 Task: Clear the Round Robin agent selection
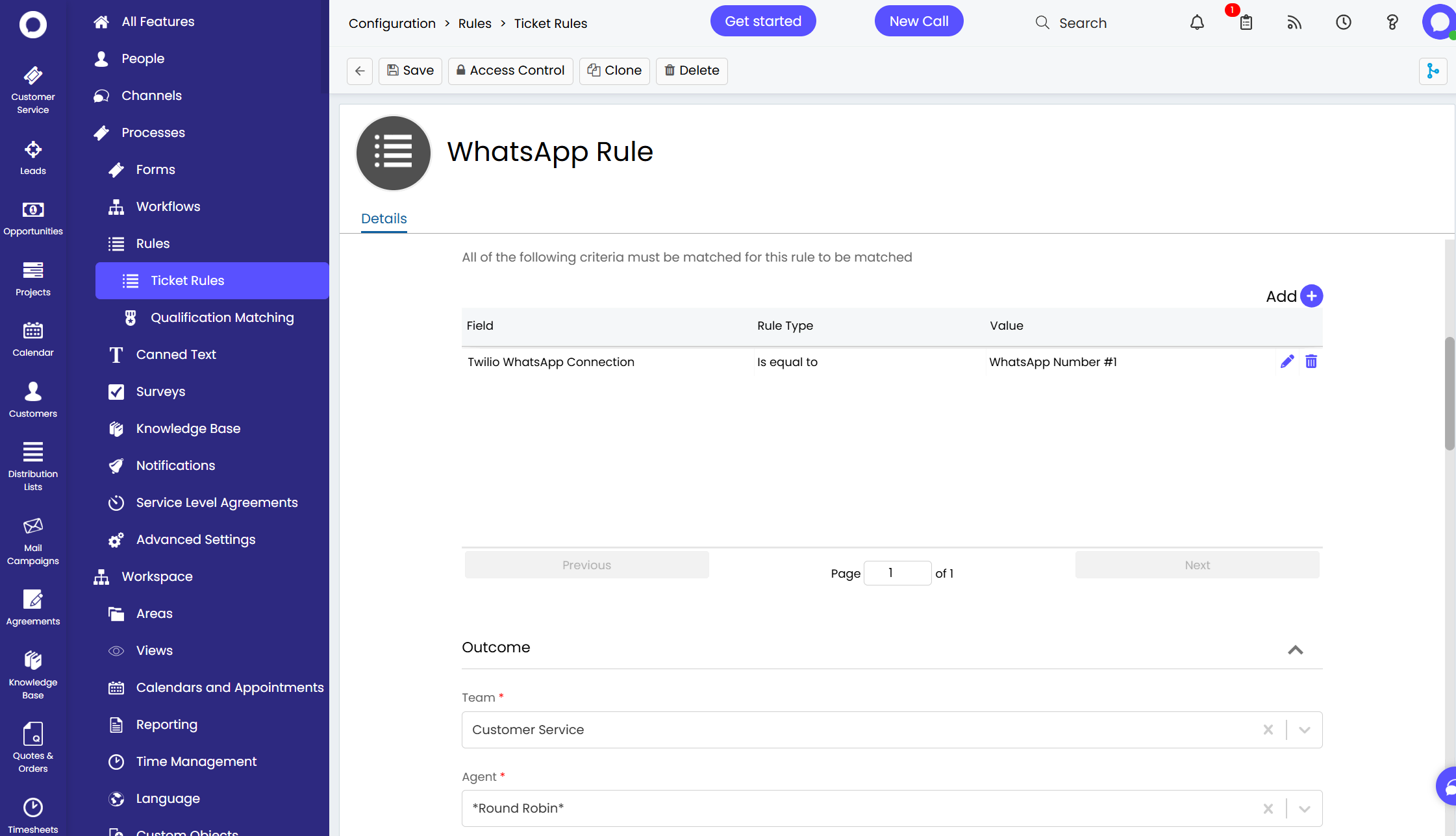1268,808
